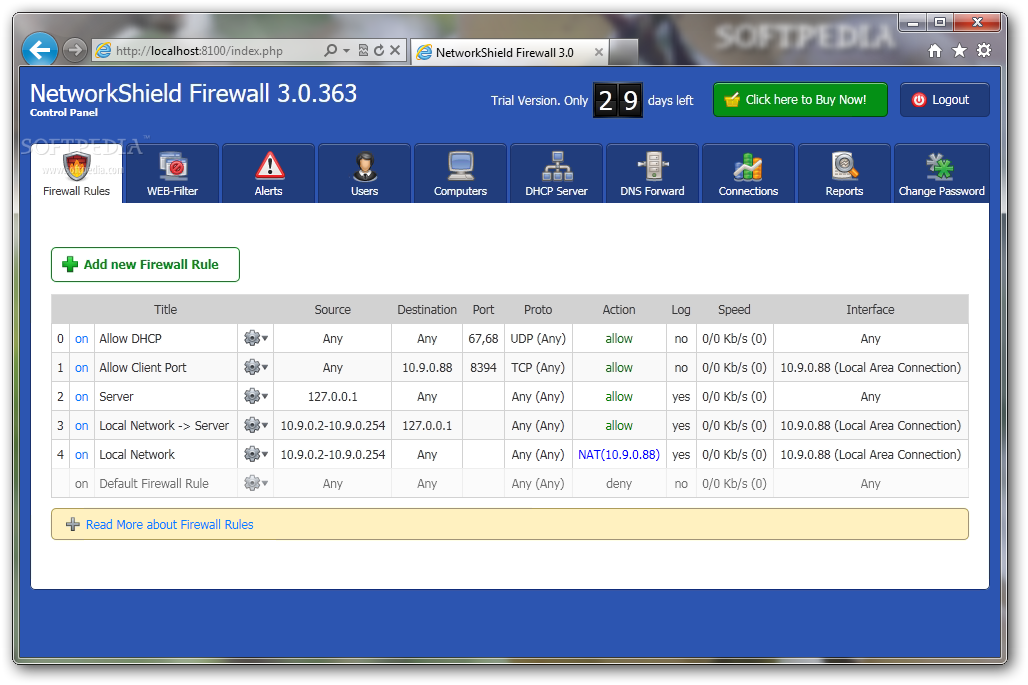Open gear dropdown for Server rule
The height and width of the screenshot is (685, 1028).
pos(256,397)
